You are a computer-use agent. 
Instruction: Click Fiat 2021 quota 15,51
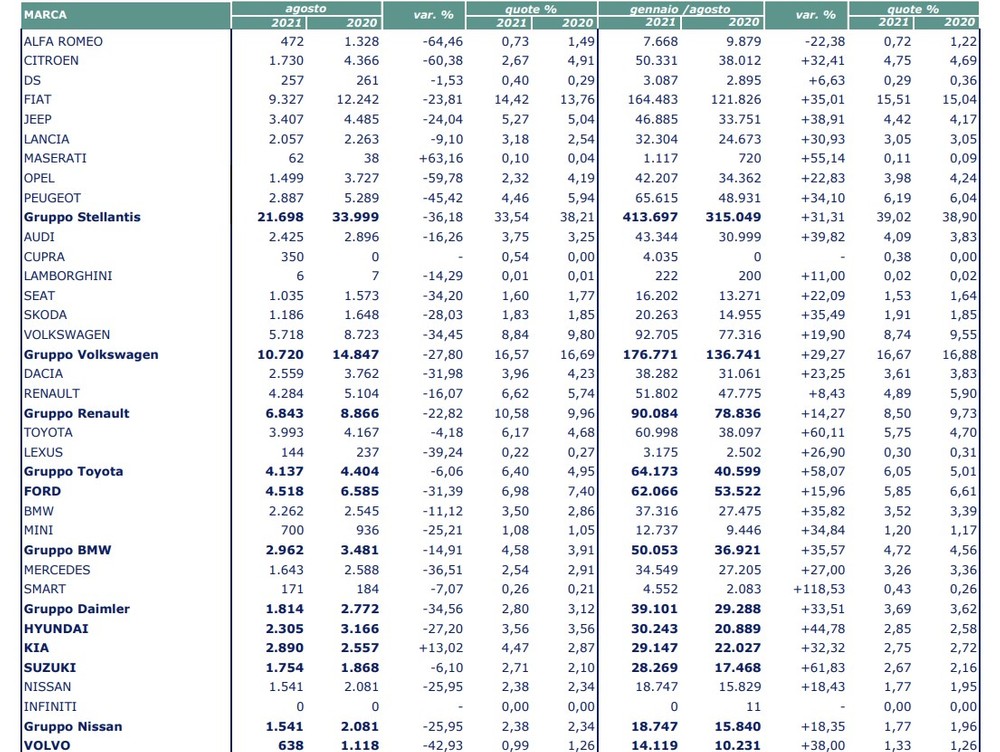893,100
